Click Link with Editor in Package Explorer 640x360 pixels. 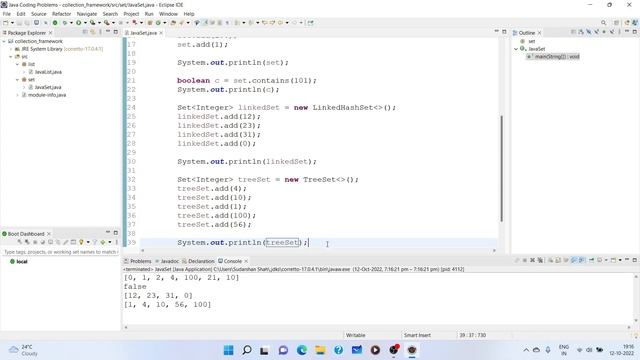93,32
